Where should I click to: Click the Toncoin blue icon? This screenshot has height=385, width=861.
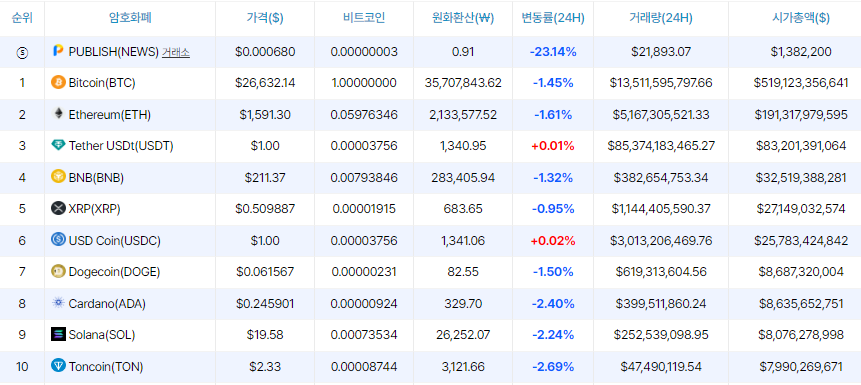pos(58,366)
